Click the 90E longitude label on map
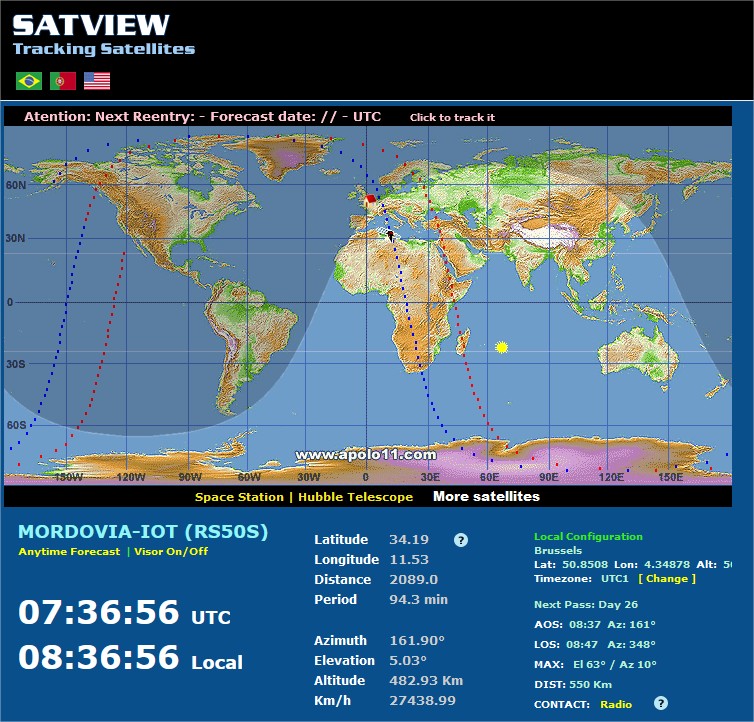This screenshot has width=754, height=722. coord(549,477)
